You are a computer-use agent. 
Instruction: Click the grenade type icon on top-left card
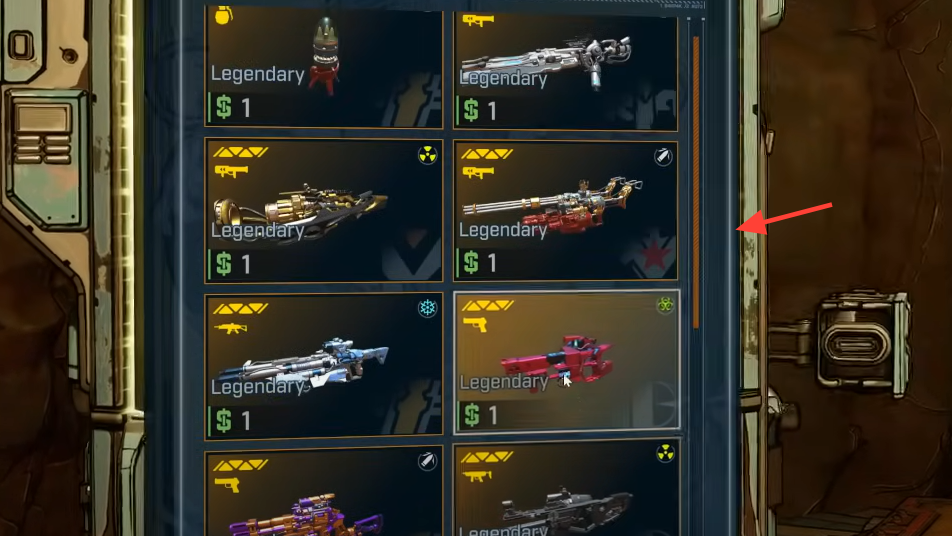click(x=223, y=16)
